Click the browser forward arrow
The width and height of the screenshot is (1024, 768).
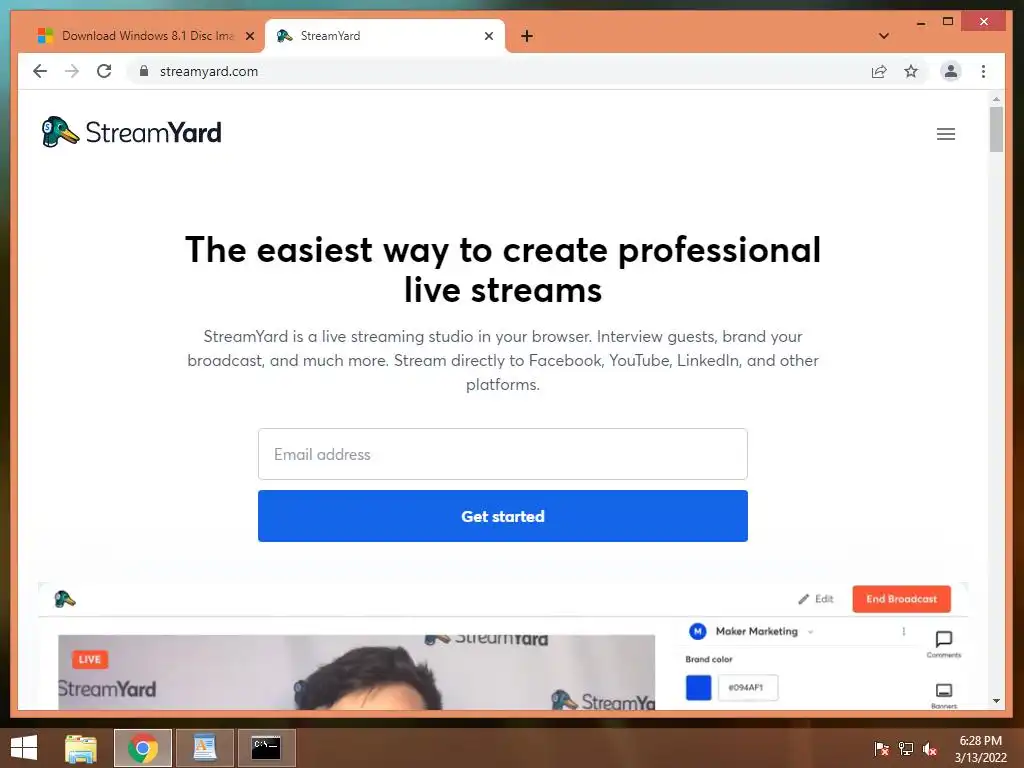[72, 71]
